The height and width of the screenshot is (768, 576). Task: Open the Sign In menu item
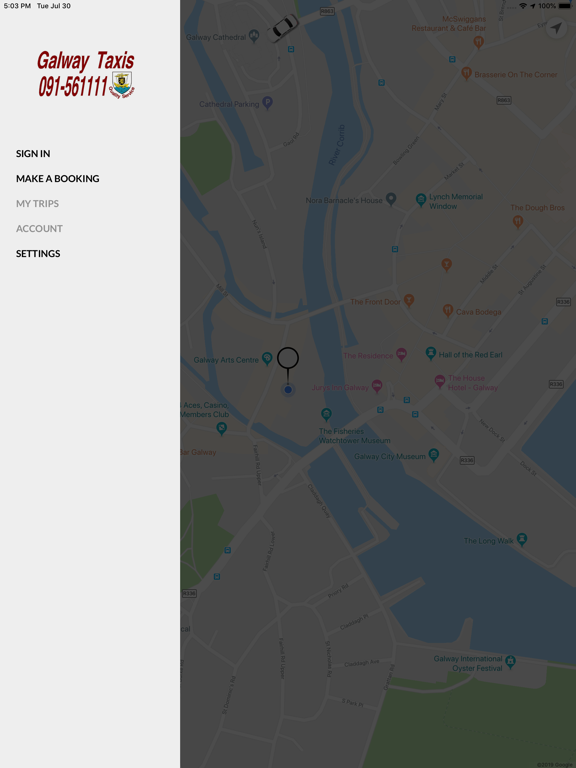click(x=33, y=153)
